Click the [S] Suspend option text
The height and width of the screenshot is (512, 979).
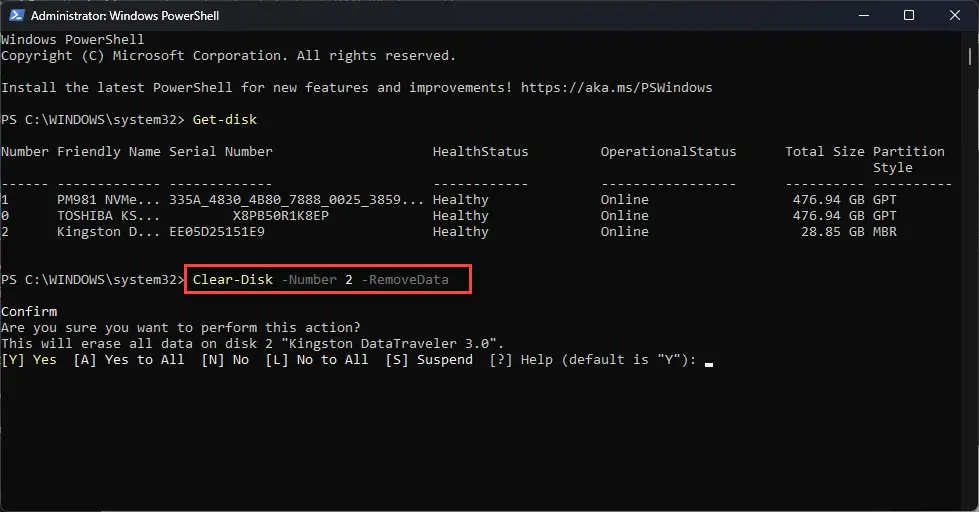[429, 360]
